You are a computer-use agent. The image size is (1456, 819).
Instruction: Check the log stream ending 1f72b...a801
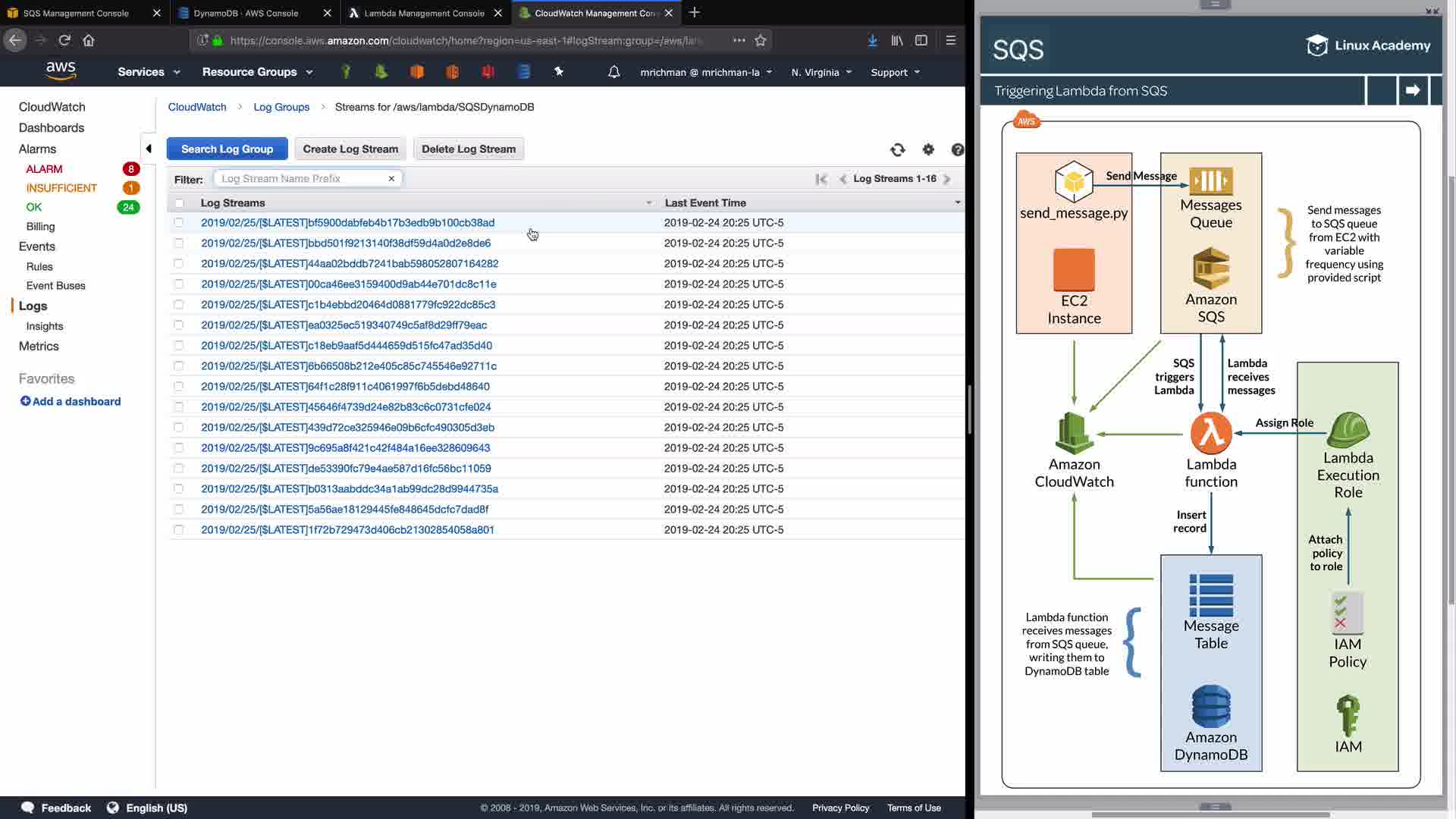point(179,530)
